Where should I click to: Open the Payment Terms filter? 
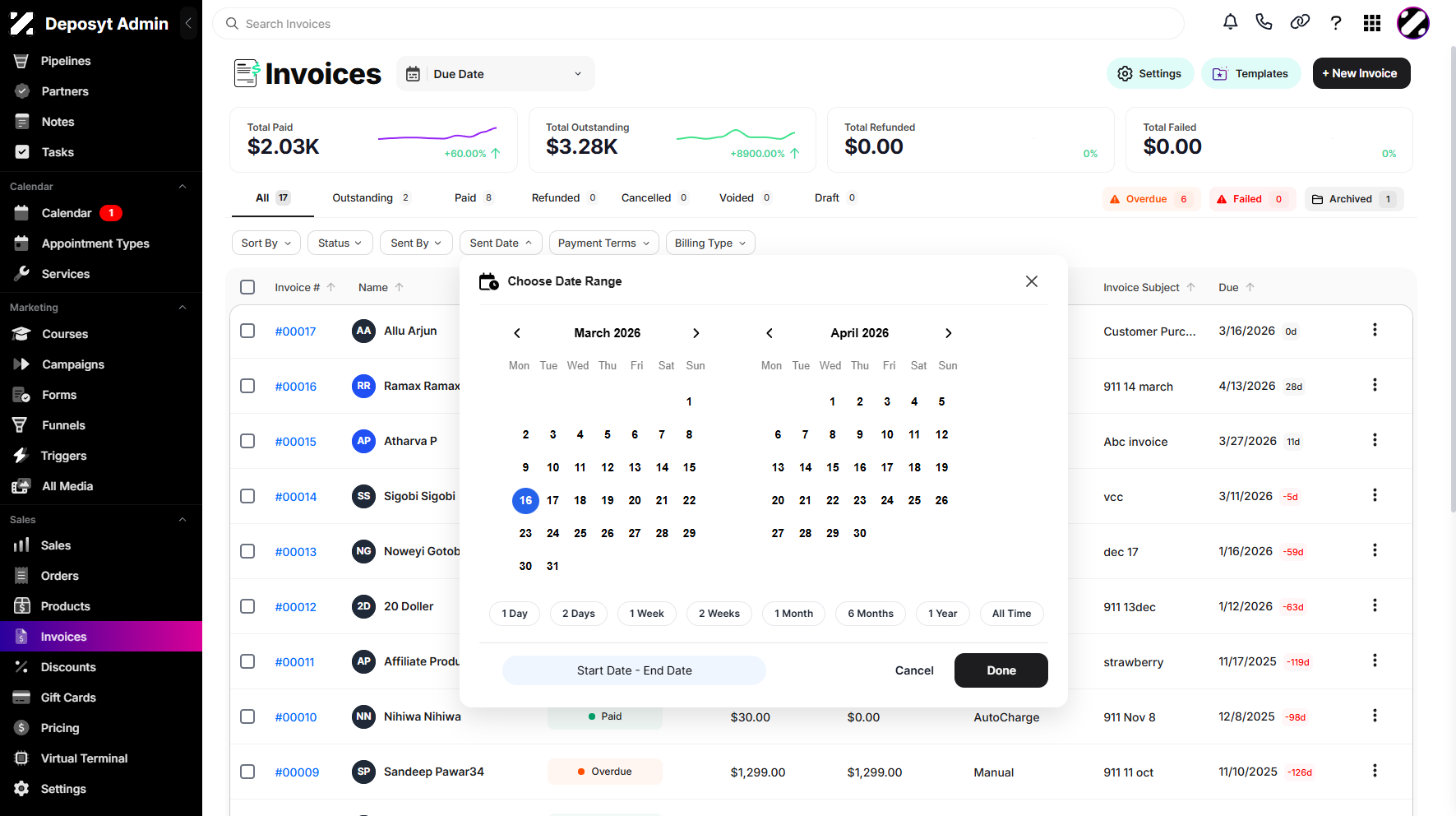[x=604, y=243]
